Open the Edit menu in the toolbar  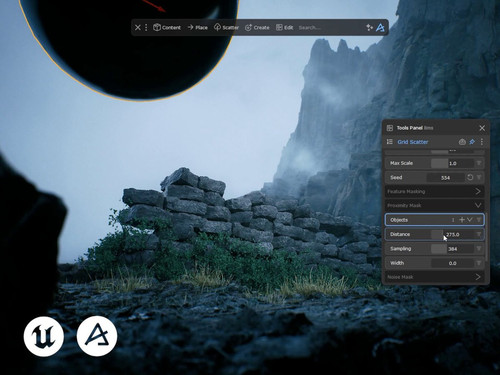tap(284, 27)
